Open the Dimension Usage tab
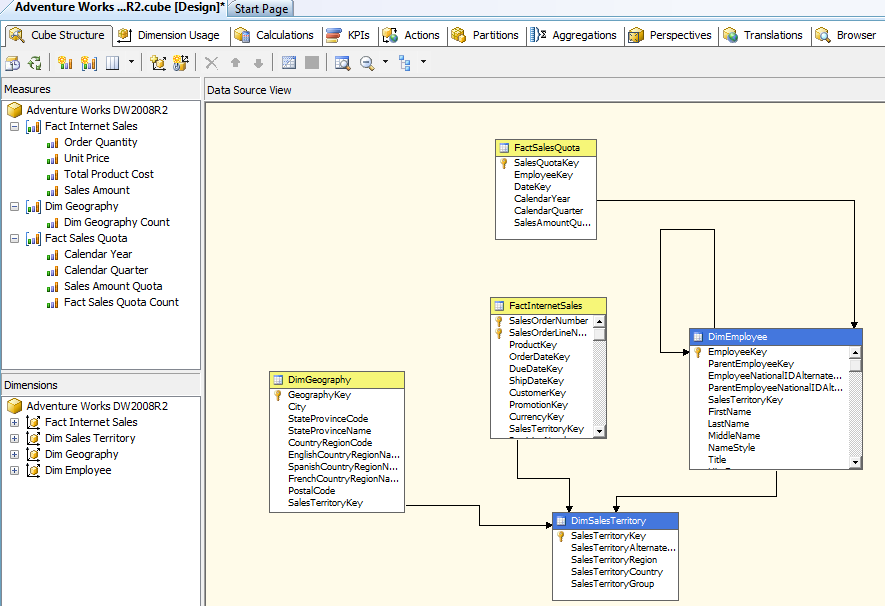The image size is (885, 606). [x=169, y=35]
